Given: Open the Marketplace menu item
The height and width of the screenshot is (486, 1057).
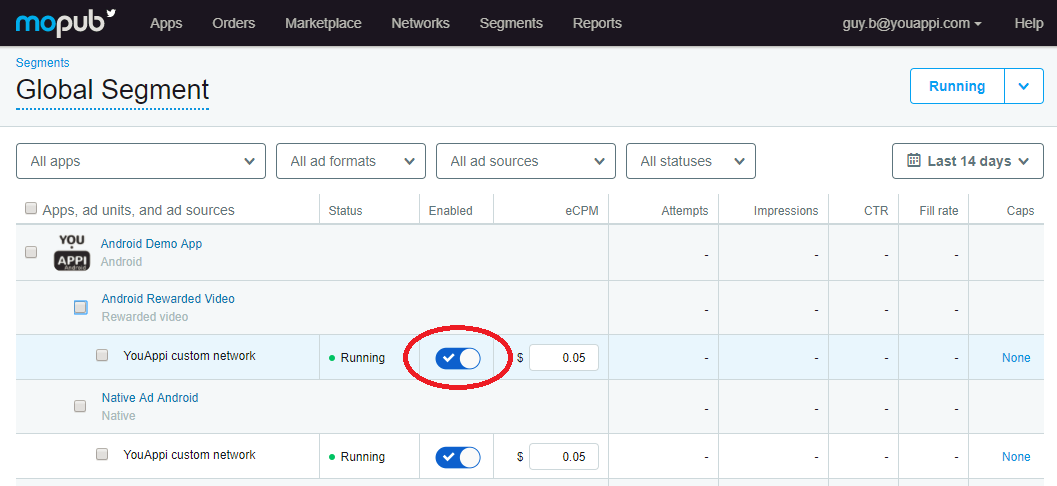Looking at the screenshot, I should [x=323, y=23].
